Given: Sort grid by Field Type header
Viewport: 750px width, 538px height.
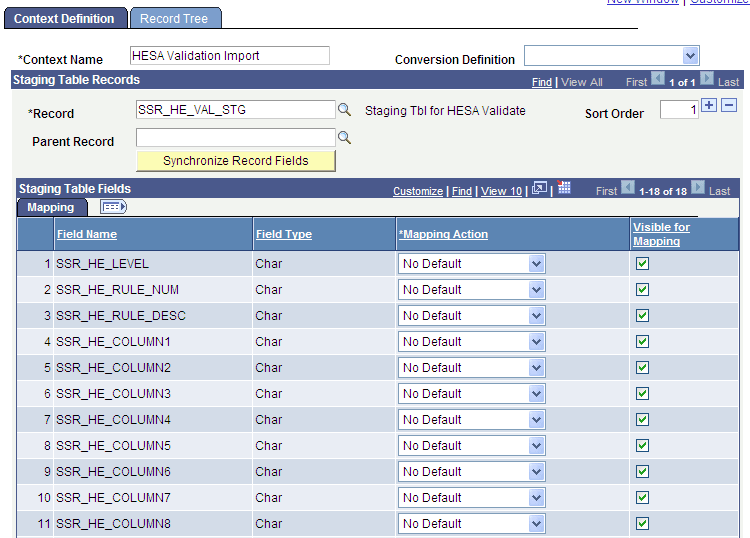Looking at the screenshot, I should pos(284,234).
